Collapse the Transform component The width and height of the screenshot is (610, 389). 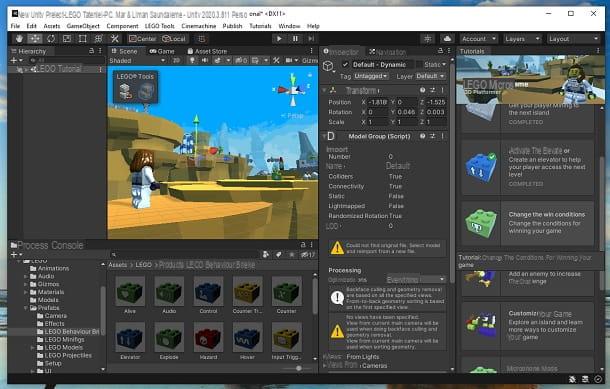click(324, 90)
